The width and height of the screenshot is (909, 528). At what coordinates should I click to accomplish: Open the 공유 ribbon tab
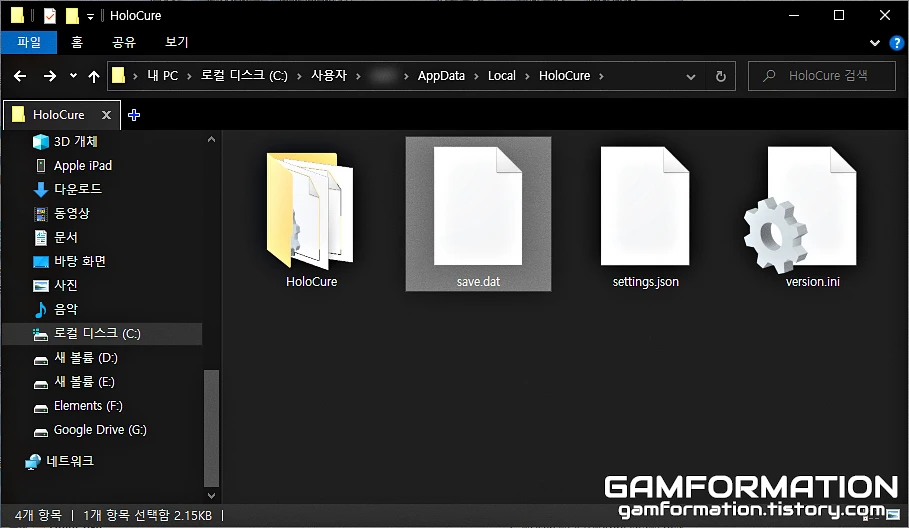123,42
